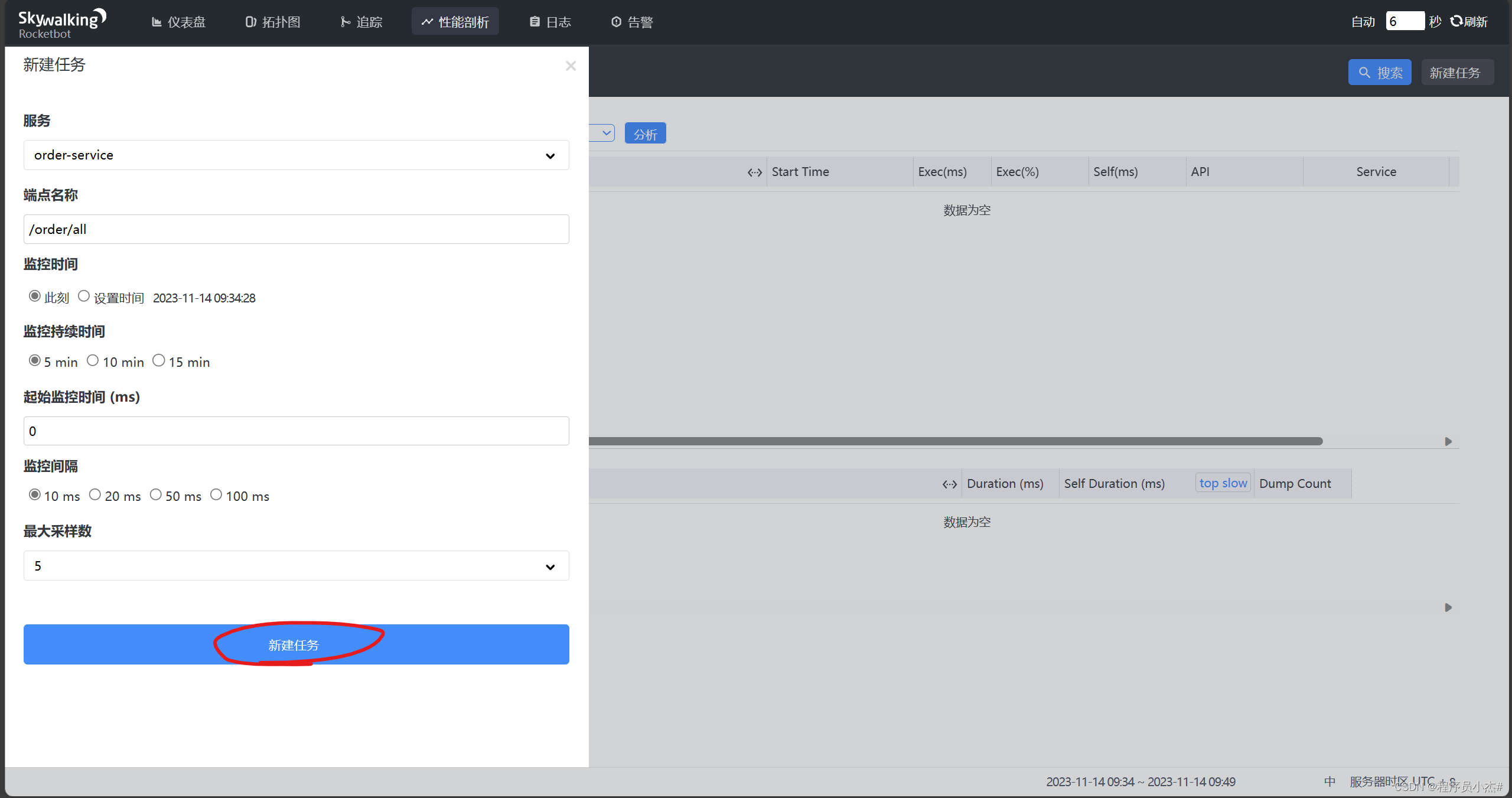Click the upper scrollbar right arrow

click(x=1448, y=441)
